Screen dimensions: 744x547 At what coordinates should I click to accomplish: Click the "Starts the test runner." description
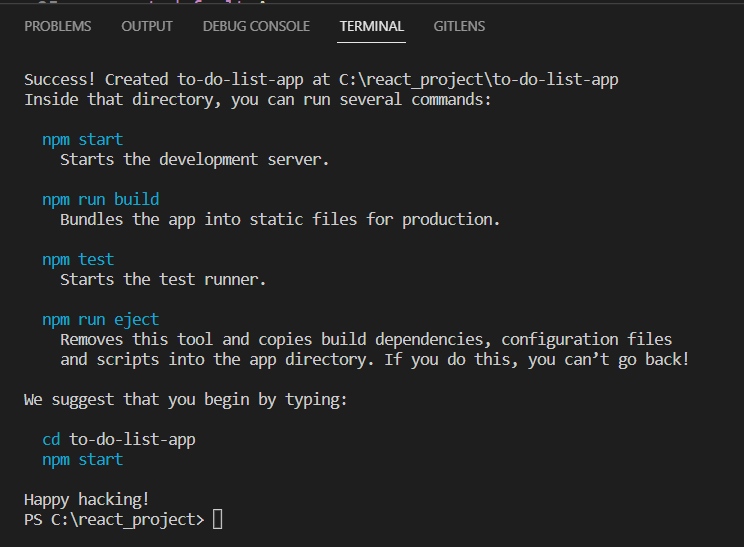tap(163, 280)
